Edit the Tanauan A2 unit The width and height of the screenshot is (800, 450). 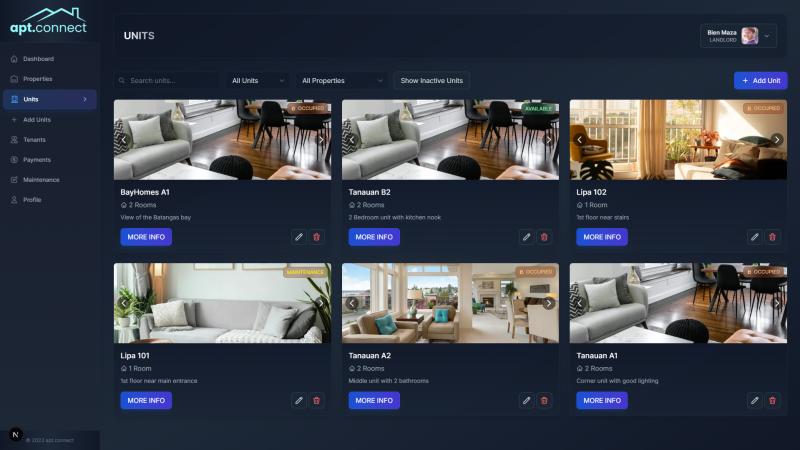point(527,401)
